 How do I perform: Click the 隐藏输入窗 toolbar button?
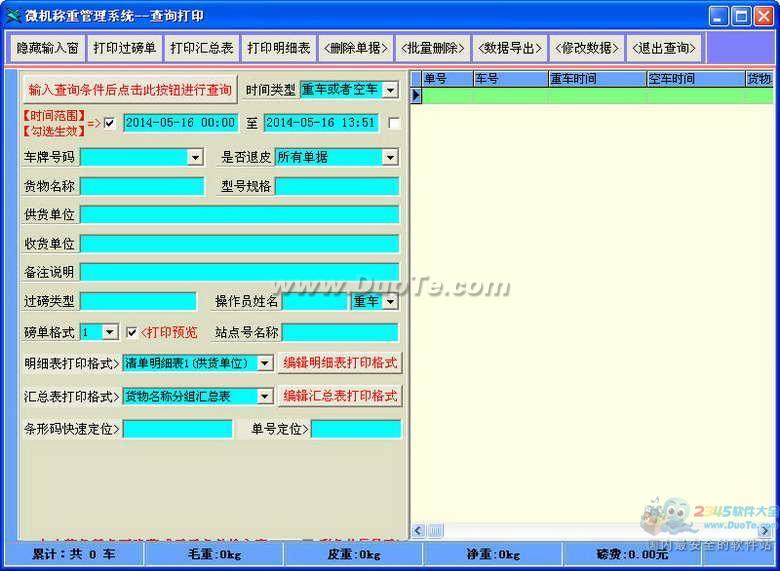tap(48, 48)
